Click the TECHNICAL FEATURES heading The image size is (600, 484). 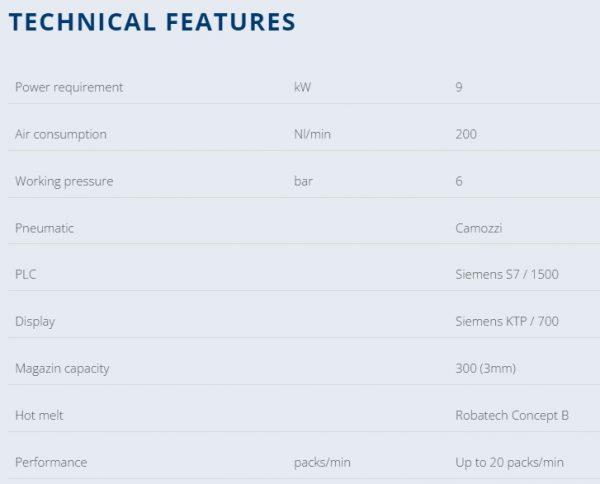152,22
